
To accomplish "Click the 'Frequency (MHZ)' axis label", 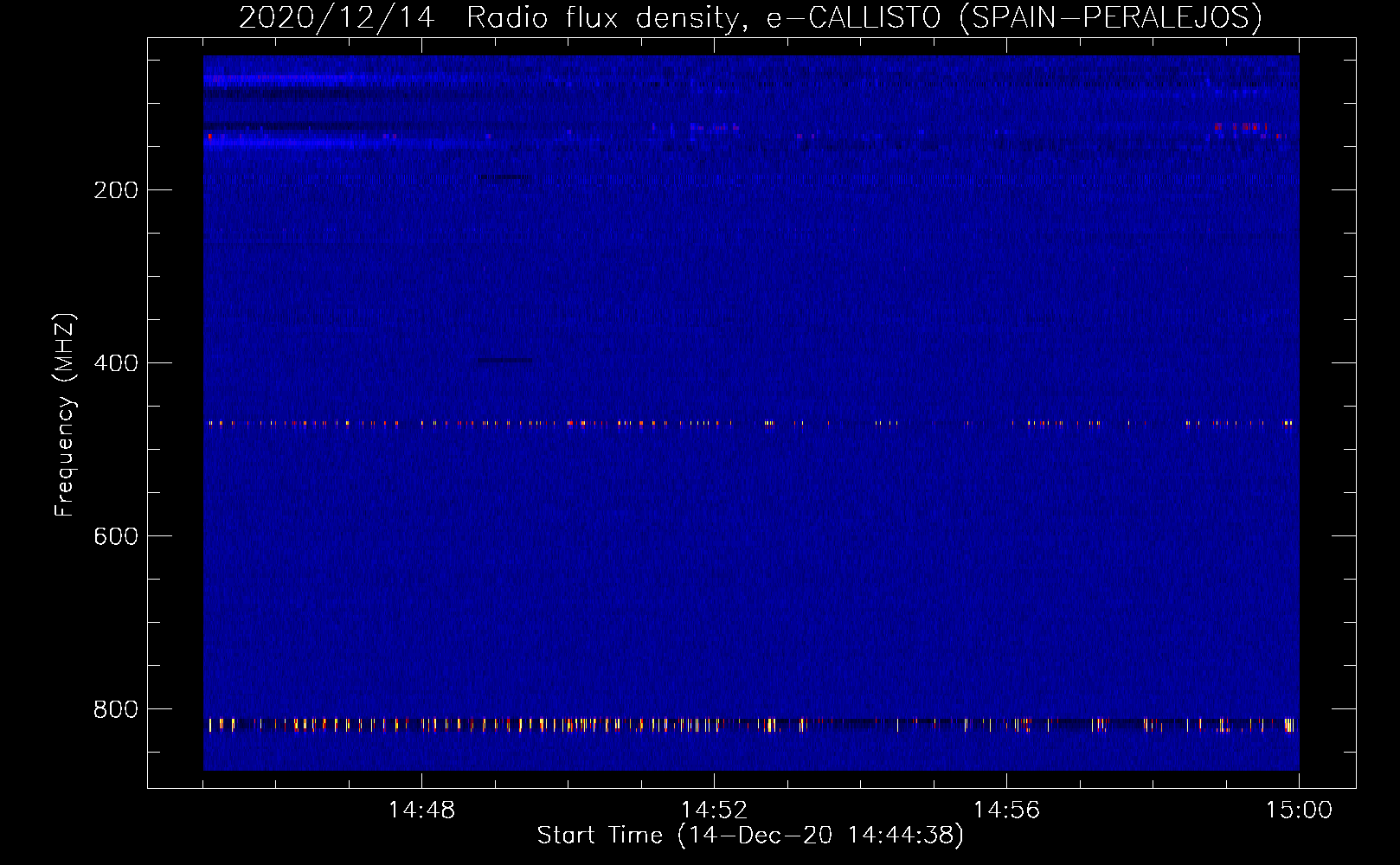I will [65, 415].
